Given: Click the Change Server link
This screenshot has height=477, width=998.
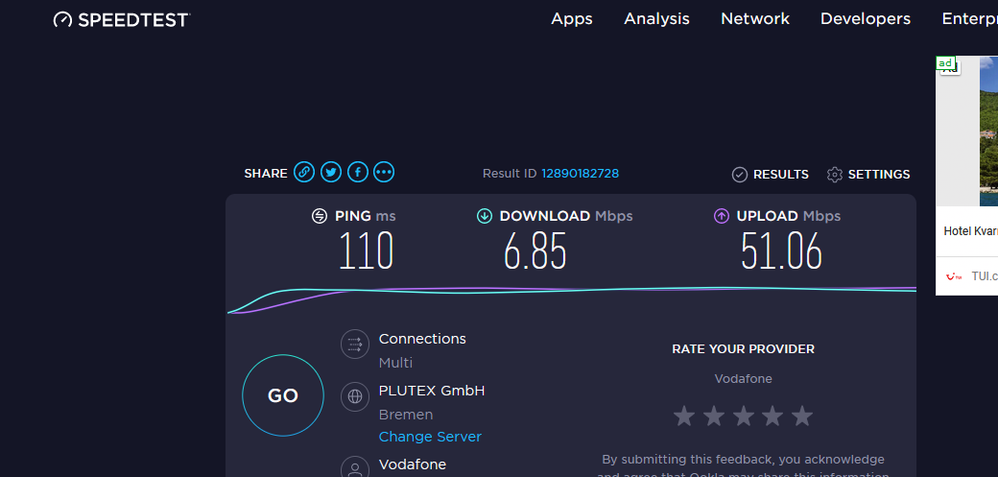Looking at the screenshot, I should 430,437.
